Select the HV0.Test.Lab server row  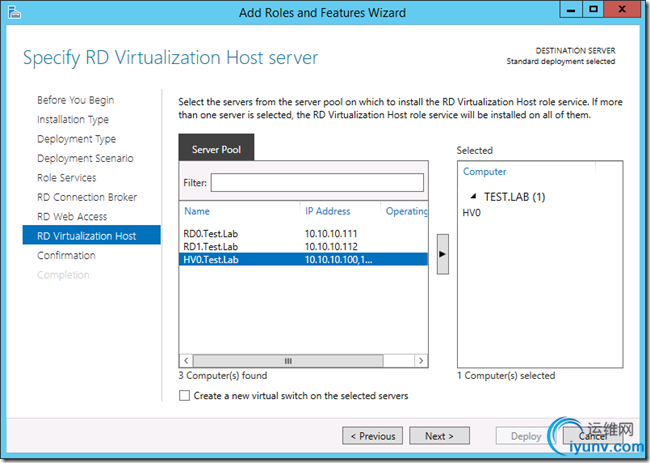211,259
